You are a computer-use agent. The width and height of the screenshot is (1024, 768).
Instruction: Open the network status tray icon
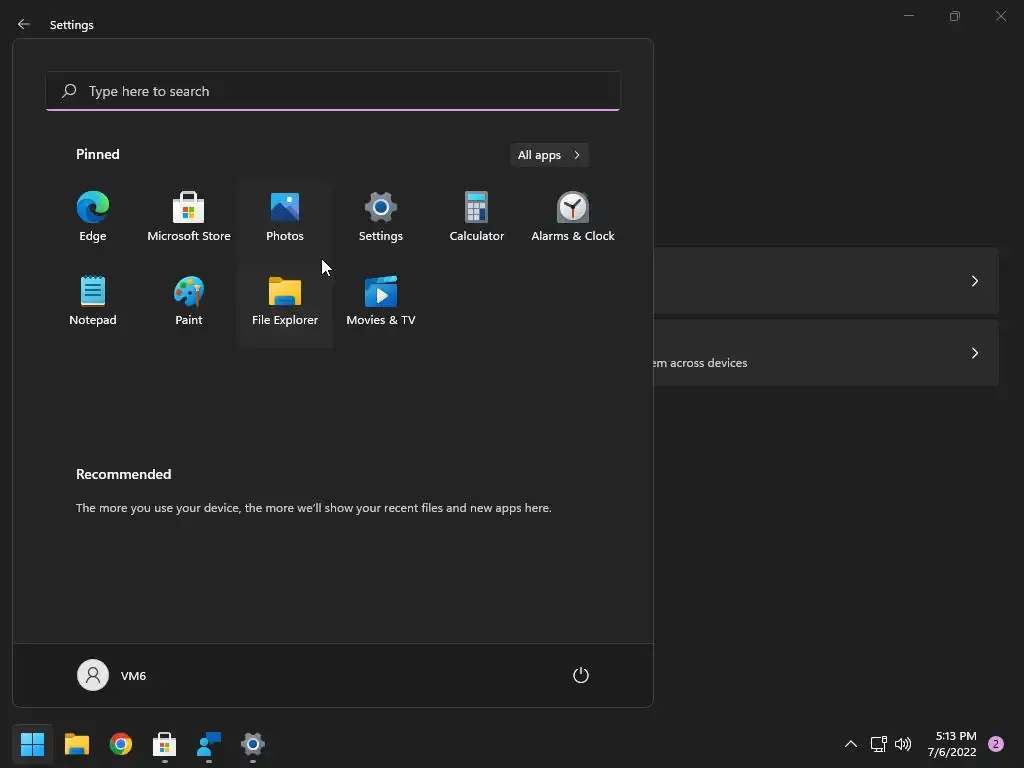(x=878, y=744)
